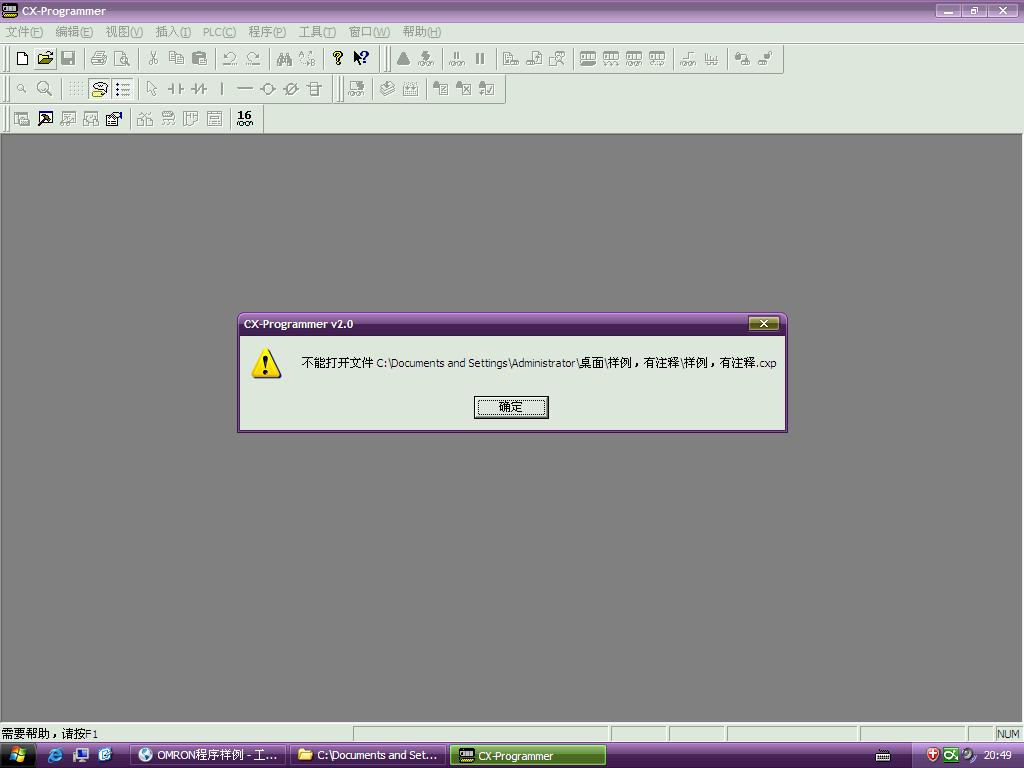Click the Work Online triangle icon
Image resolution: width=1024 pixels, height=768 pixels.
pyautogui.click(x=403, y=59)
